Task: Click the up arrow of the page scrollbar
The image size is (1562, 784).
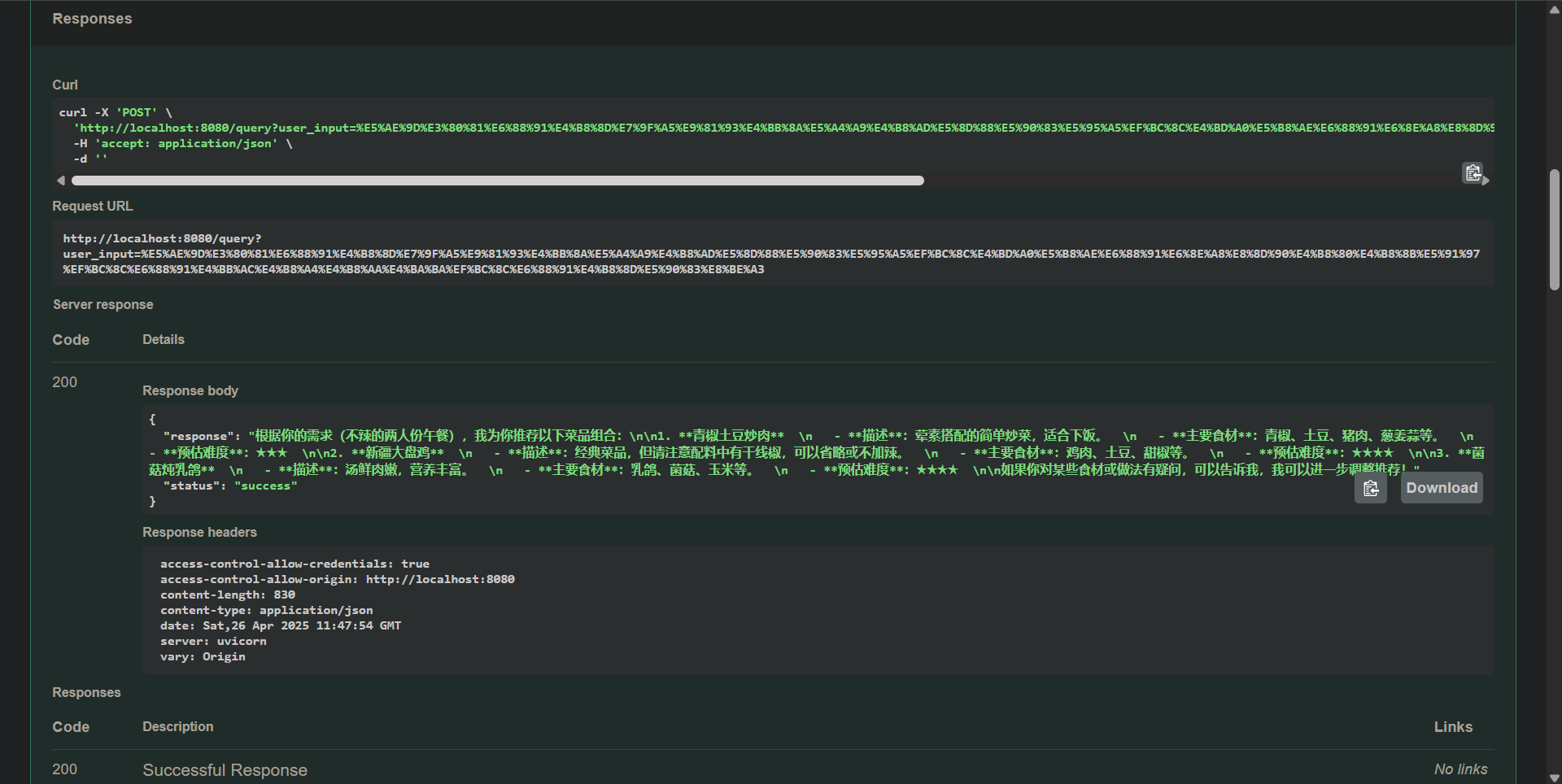Action: [x=1553, y=9]
